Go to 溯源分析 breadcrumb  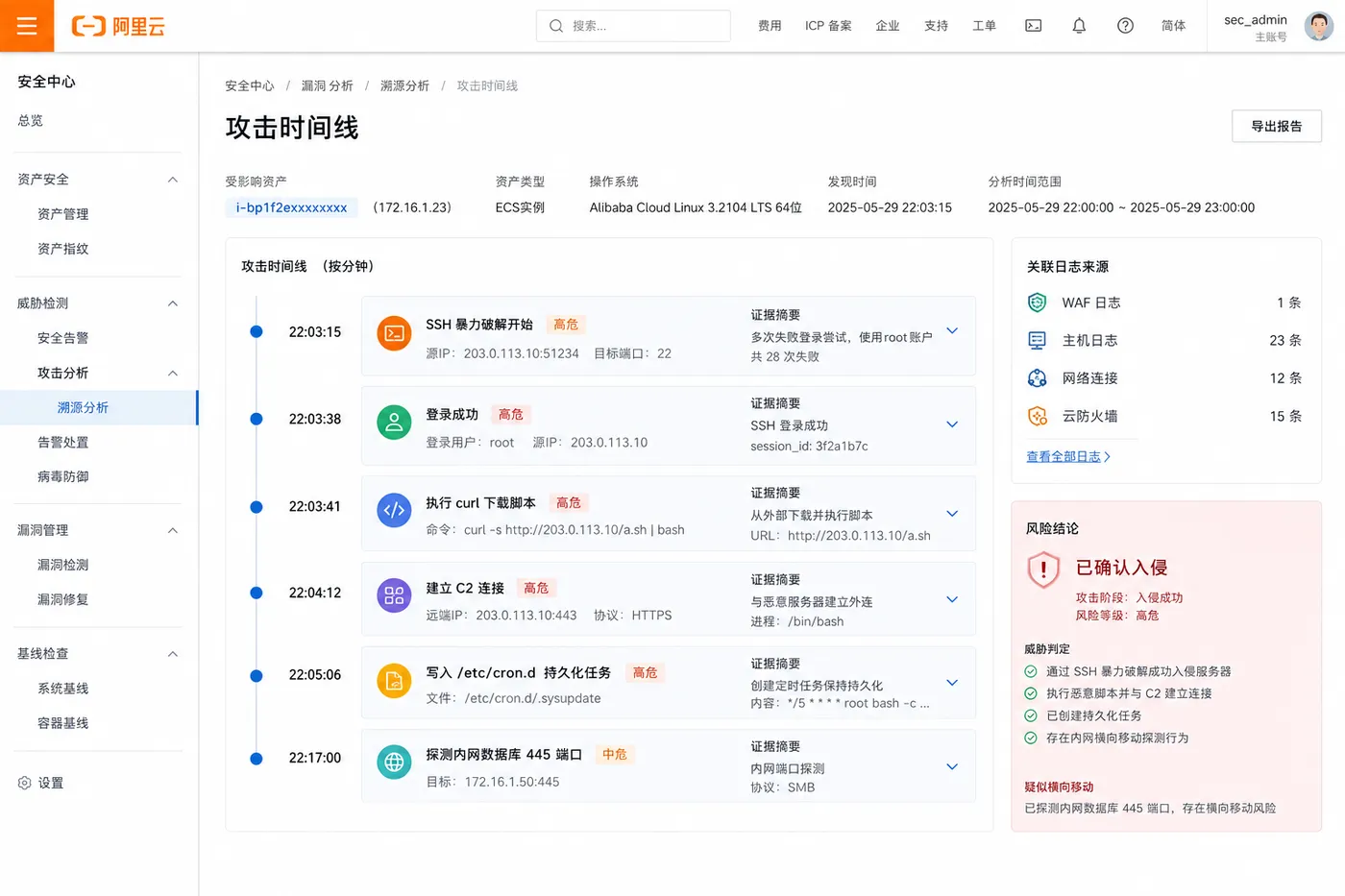pos(405,85)
